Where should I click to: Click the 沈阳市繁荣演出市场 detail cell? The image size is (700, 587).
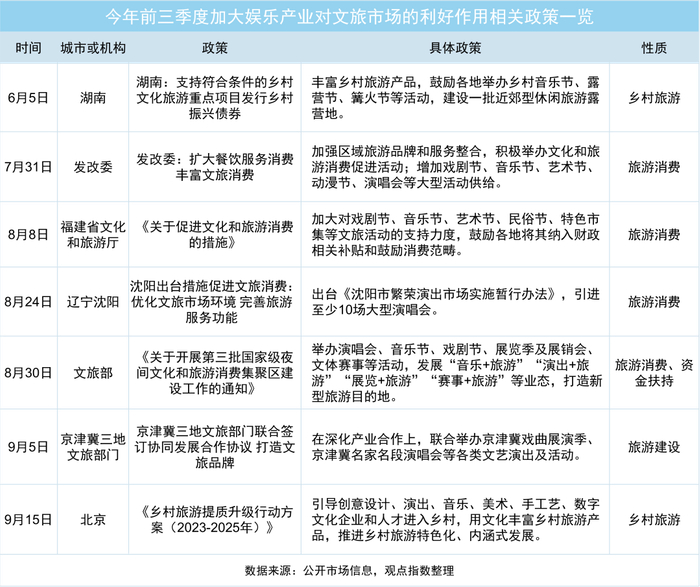[x=455, y=302]
